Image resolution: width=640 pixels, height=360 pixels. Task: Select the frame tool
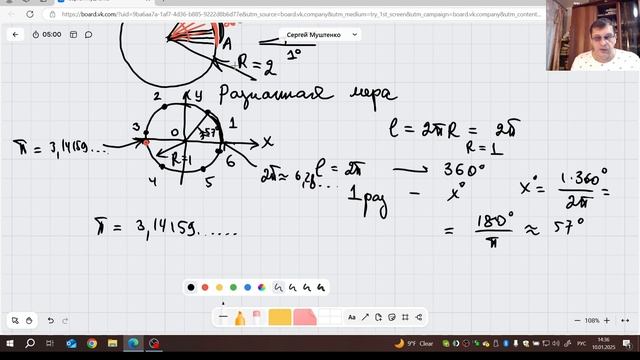point(405,317)
